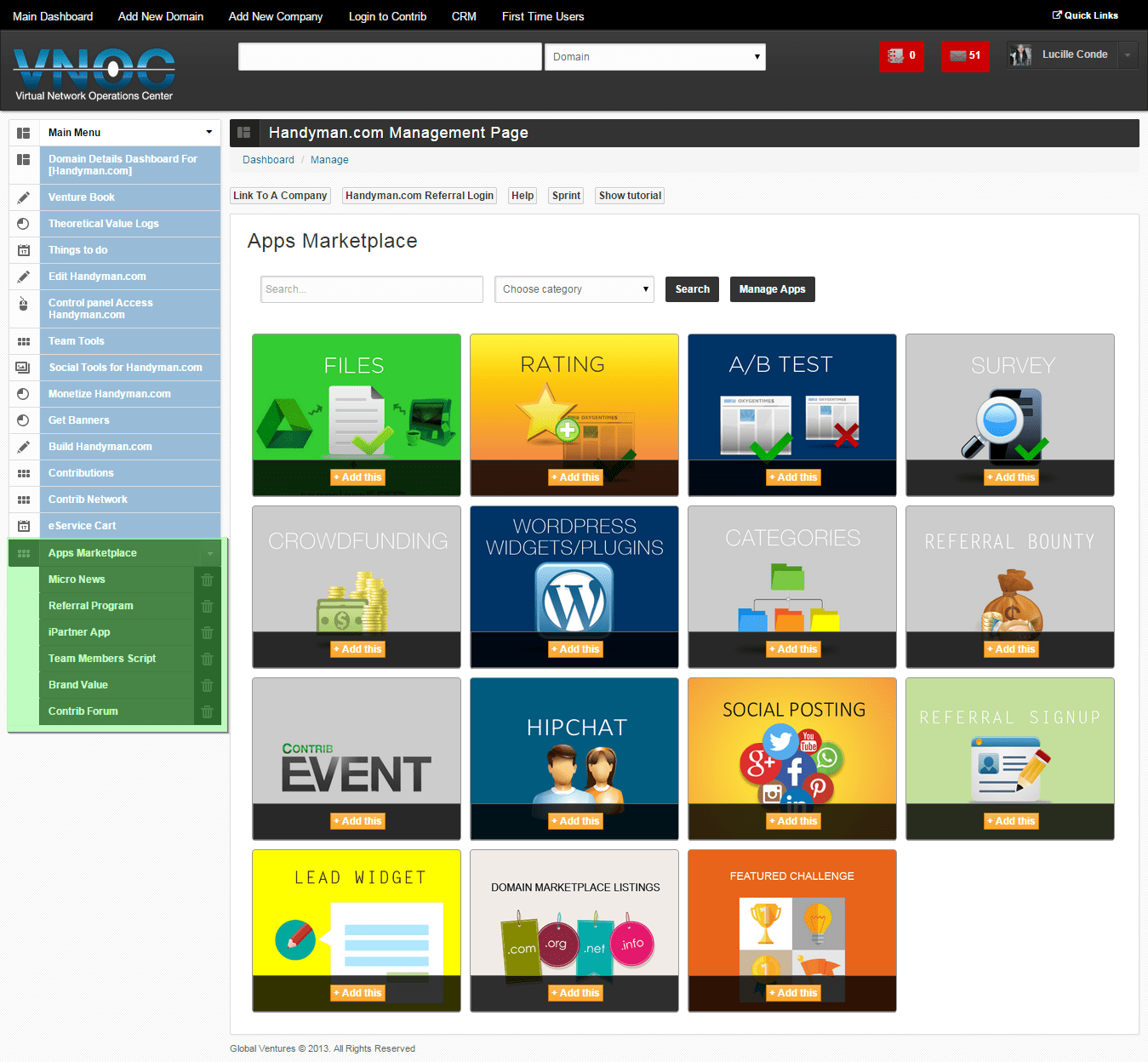Click the pencil icon beside Edit Handyman.com
Screen dimensions: 1148x1062
[x=24, y=277]
